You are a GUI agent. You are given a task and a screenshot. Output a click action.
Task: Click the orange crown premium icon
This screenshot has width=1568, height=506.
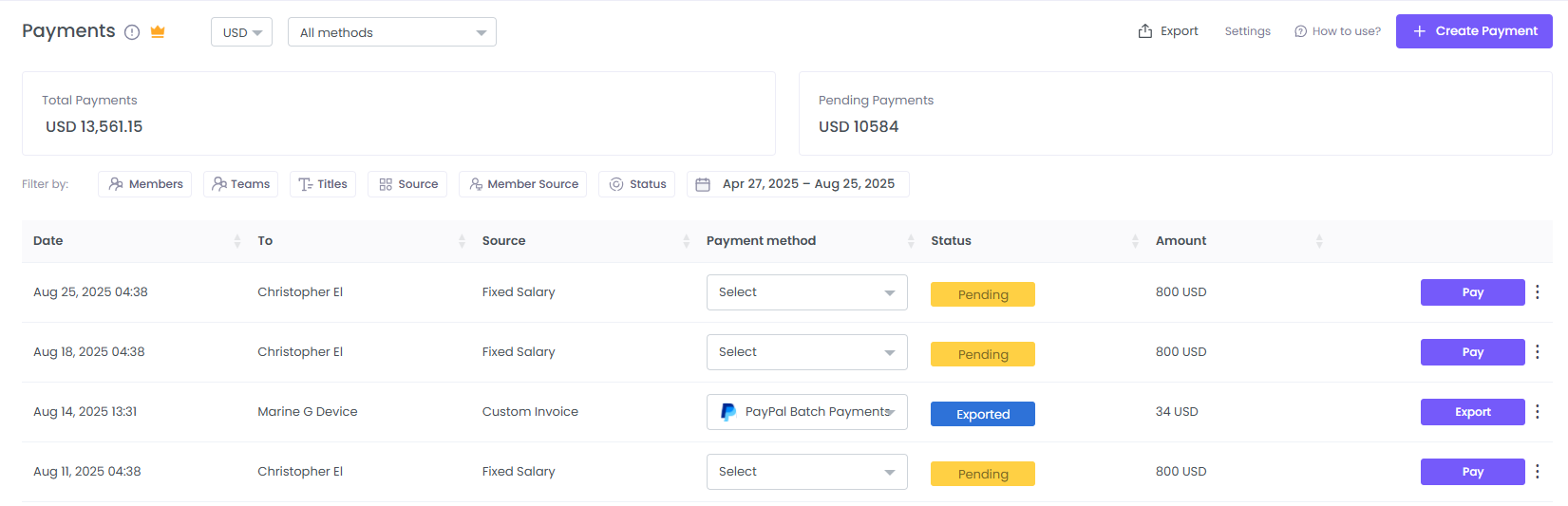coord(158,31)
